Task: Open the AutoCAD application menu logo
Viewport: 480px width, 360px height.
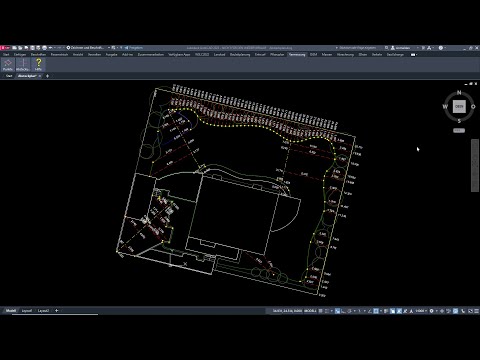Action: [5, 48]
